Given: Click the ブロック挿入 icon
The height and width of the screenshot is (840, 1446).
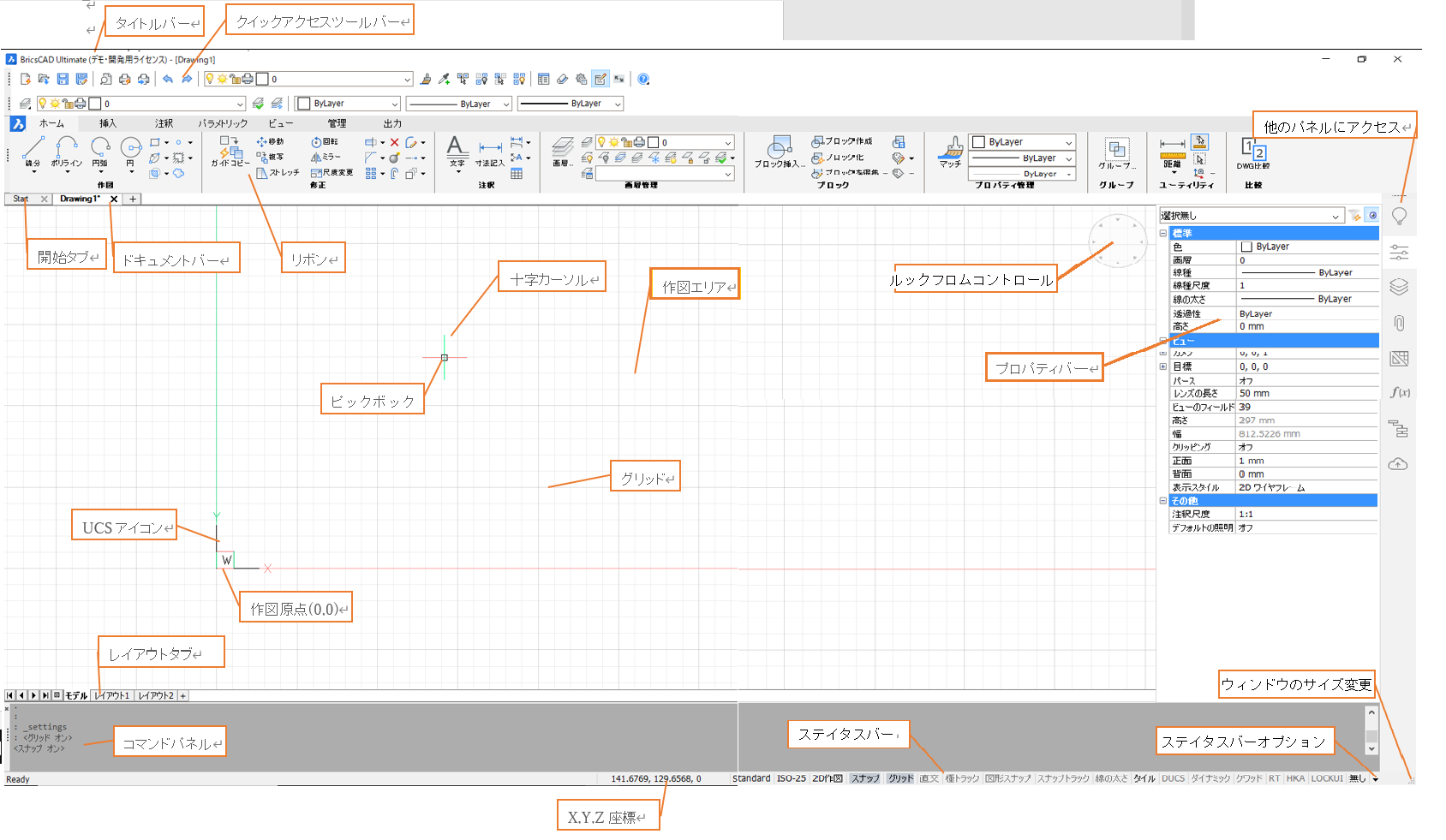Looking at the screenshot, I should (779, 152).
